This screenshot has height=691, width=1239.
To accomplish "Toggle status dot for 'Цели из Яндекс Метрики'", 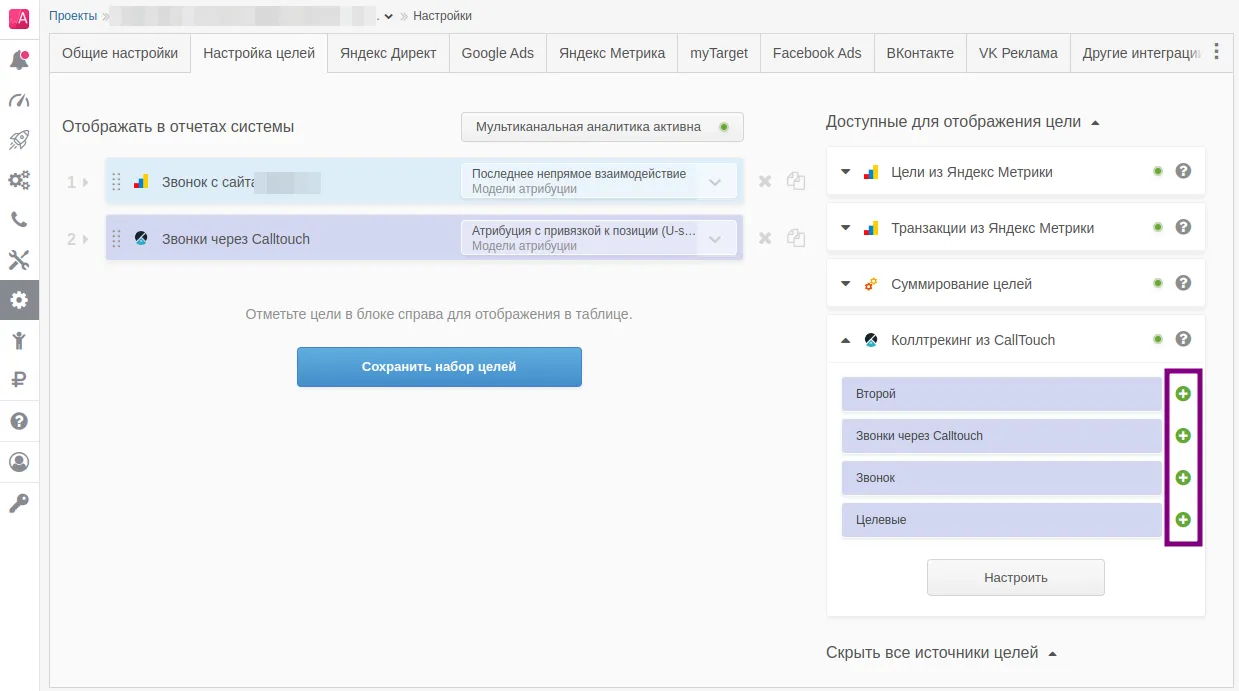I will [x=1158, y=172].
